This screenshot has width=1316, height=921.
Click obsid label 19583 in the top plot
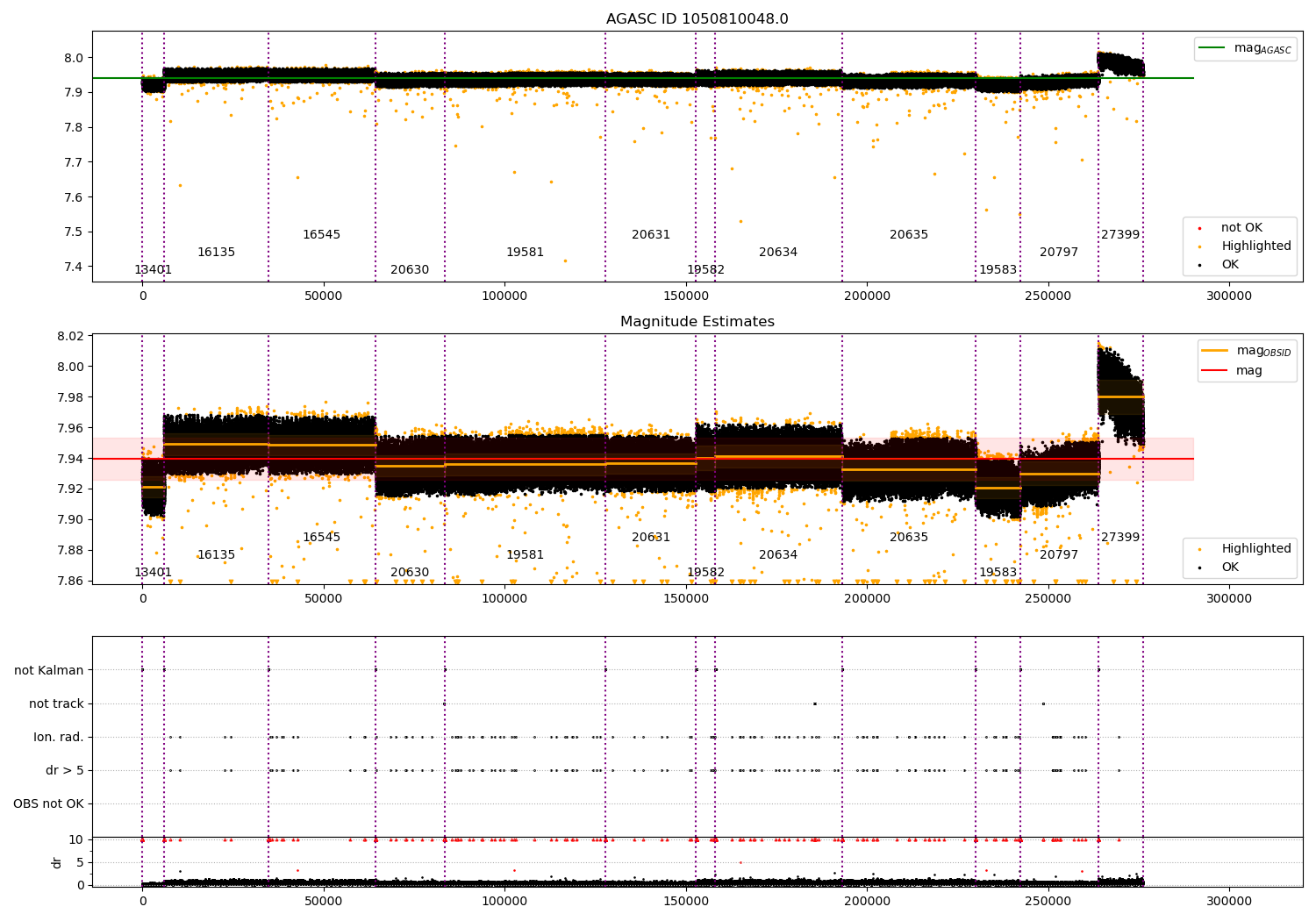pos(998,270)
